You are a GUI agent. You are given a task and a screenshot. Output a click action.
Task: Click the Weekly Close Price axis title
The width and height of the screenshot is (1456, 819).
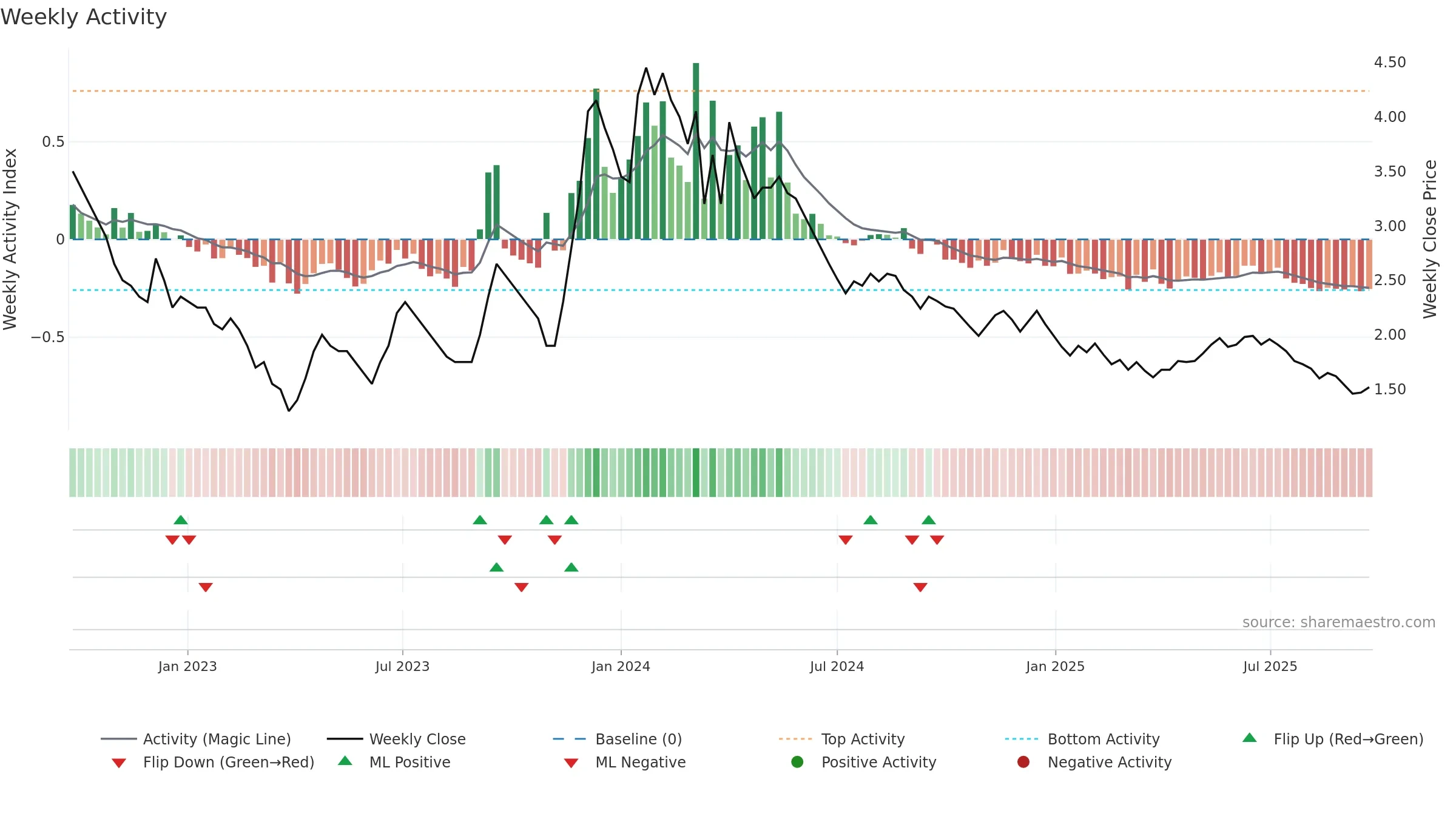click(x=1430, y=239)
